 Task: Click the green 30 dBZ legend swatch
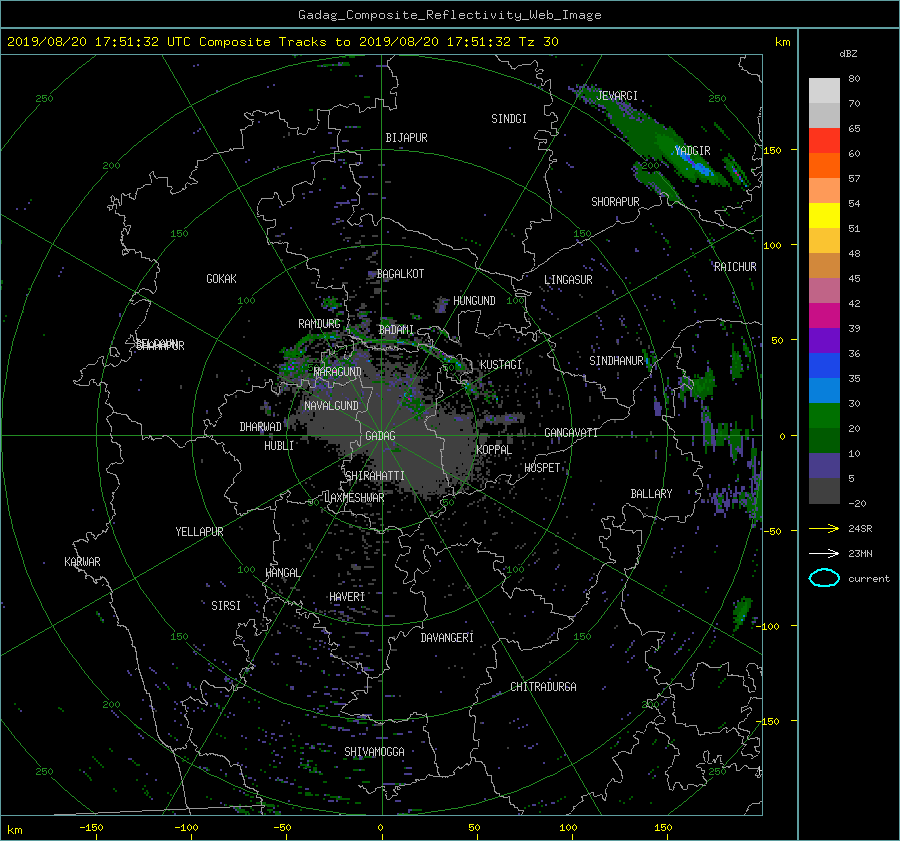[824, 415]
